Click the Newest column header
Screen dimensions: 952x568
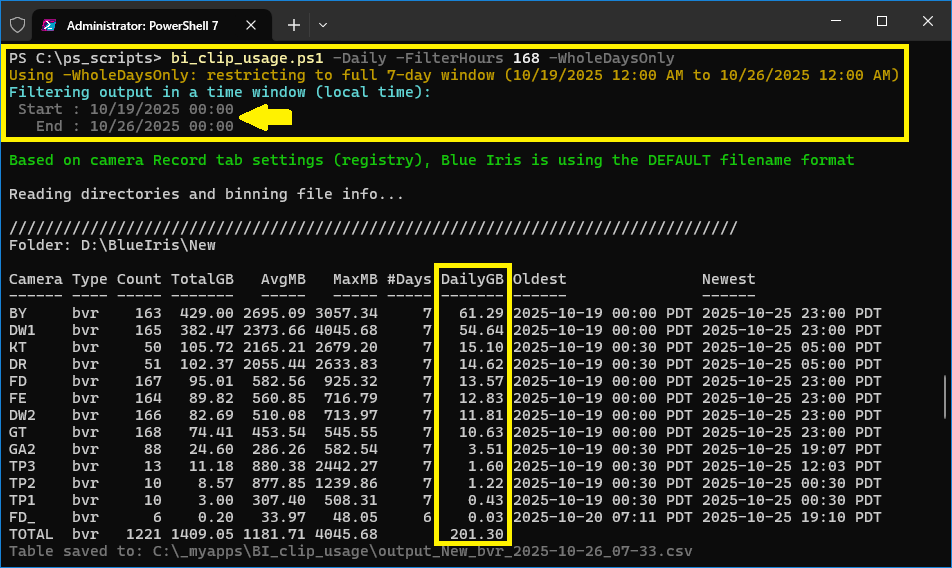coord(728,279)
